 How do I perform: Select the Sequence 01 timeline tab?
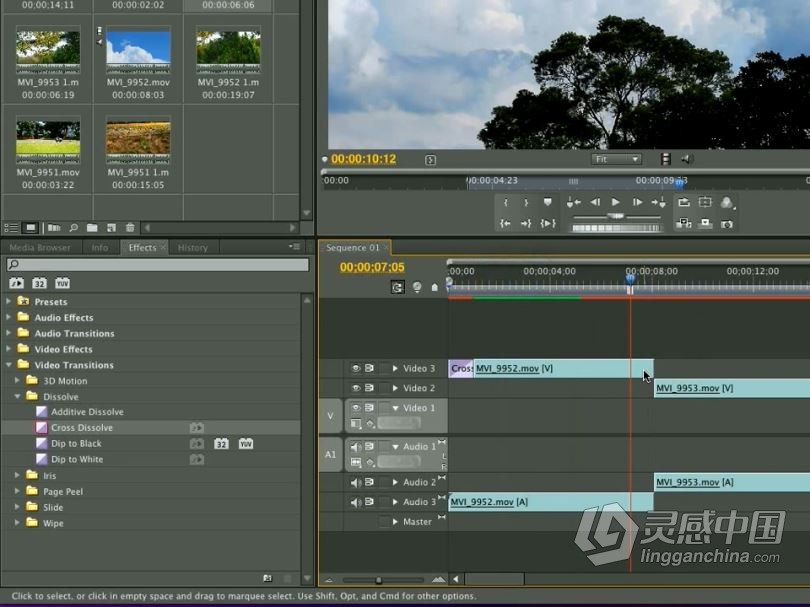(353, 248)
